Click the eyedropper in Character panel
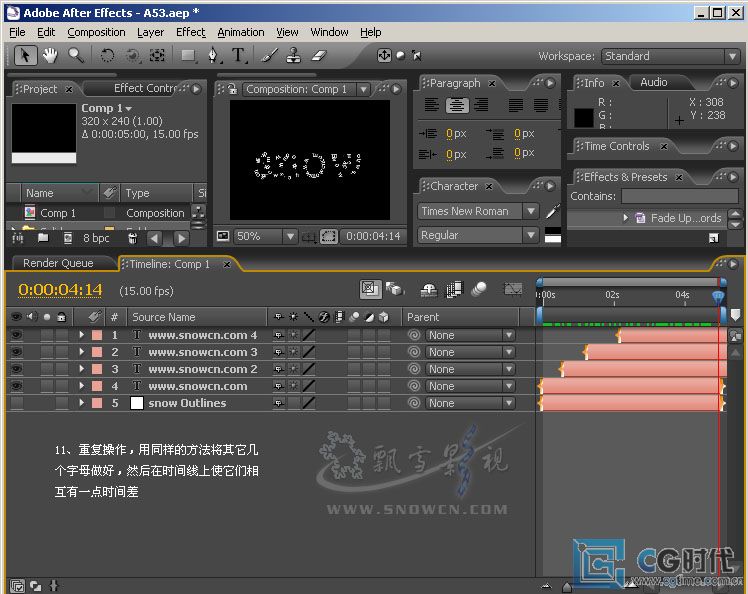This screenshot has width=748, height=594. [552, 211]
